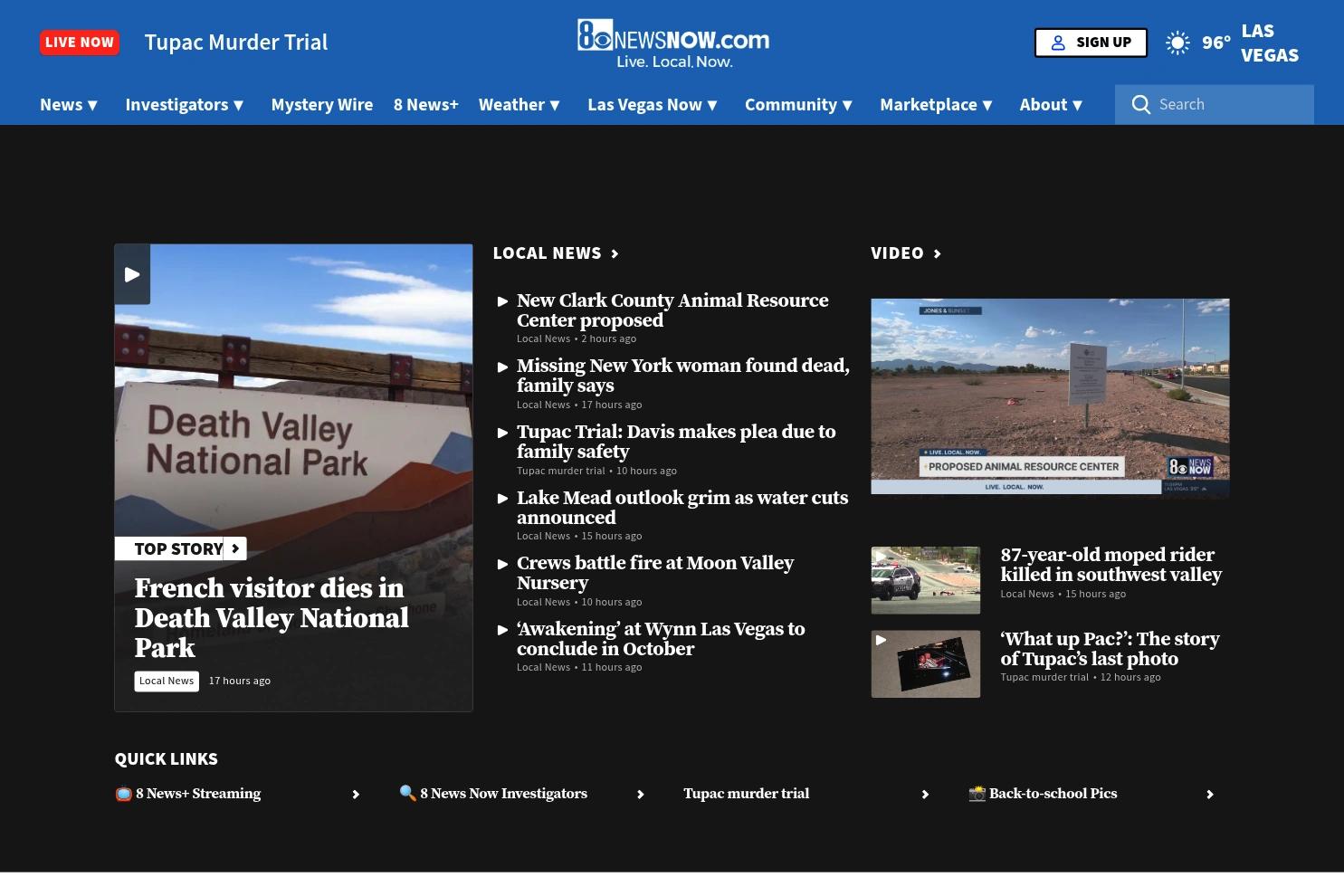Open the Tupac last photo thumbnail
Viewport: 1344px width, 896px height.
pyautogui.click(x=926, y=664)
